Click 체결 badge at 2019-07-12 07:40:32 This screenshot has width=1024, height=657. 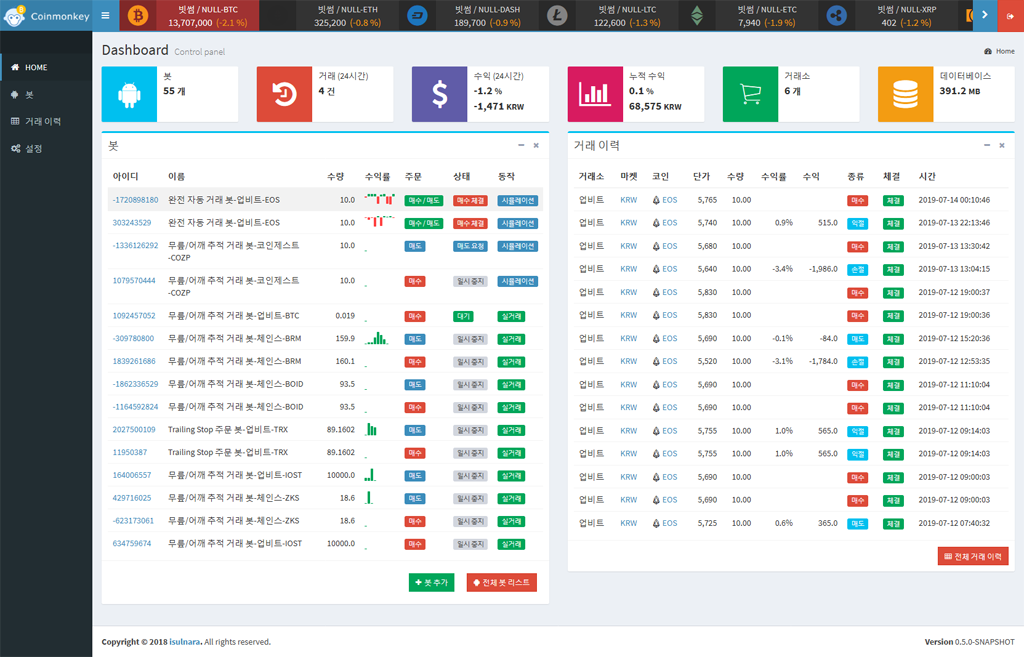click(x=893, y=524)
